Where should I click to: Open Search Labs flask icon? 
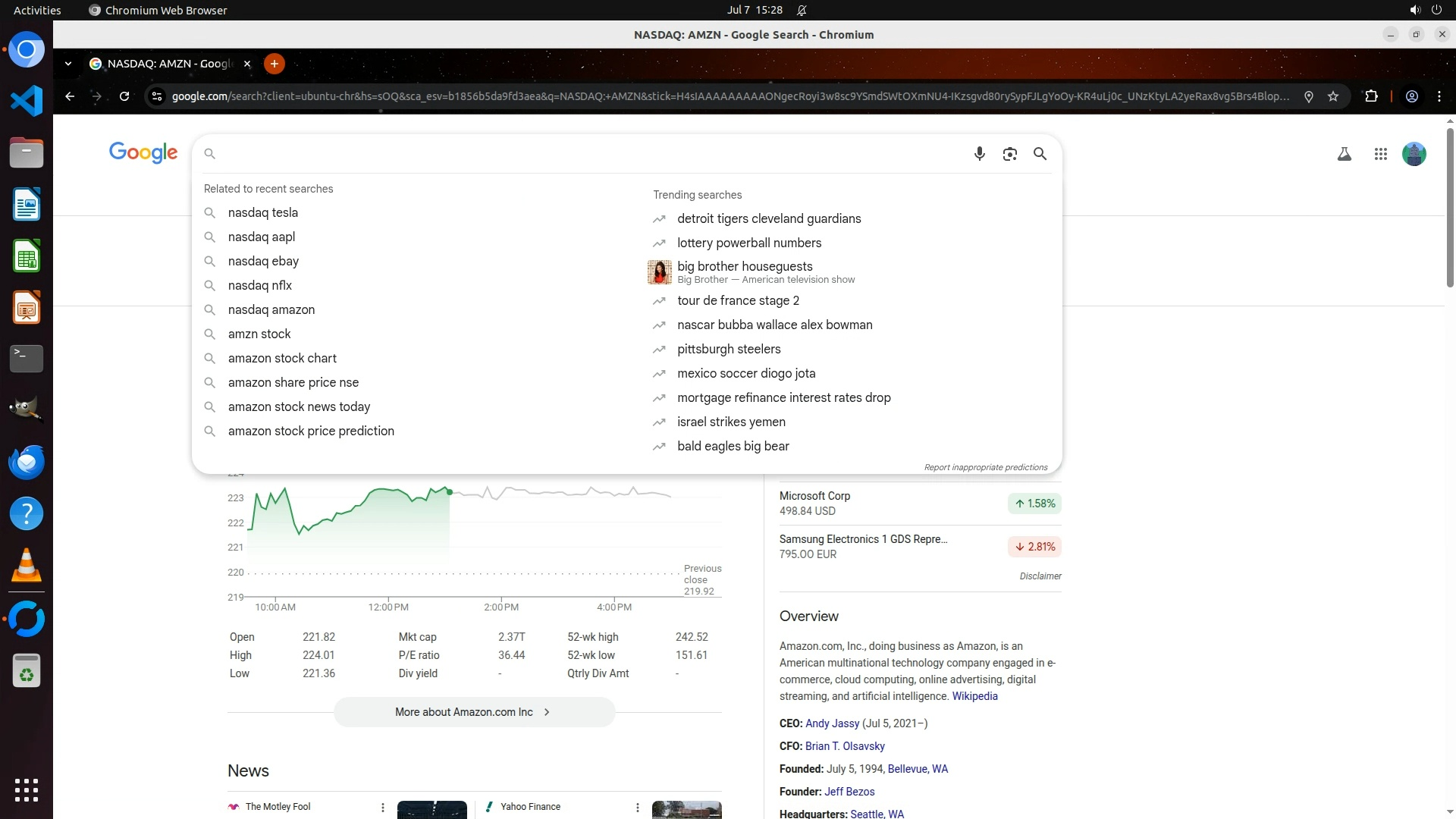click(1344, 154)
